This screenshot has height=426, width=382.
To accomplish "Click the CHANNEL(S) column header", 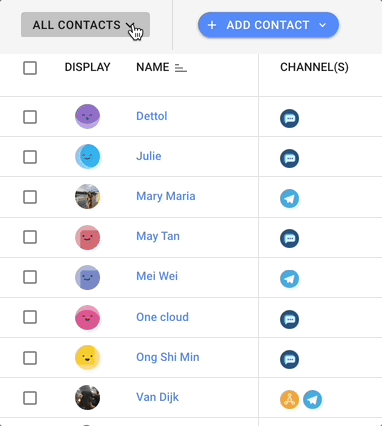I will click(314, 67).
